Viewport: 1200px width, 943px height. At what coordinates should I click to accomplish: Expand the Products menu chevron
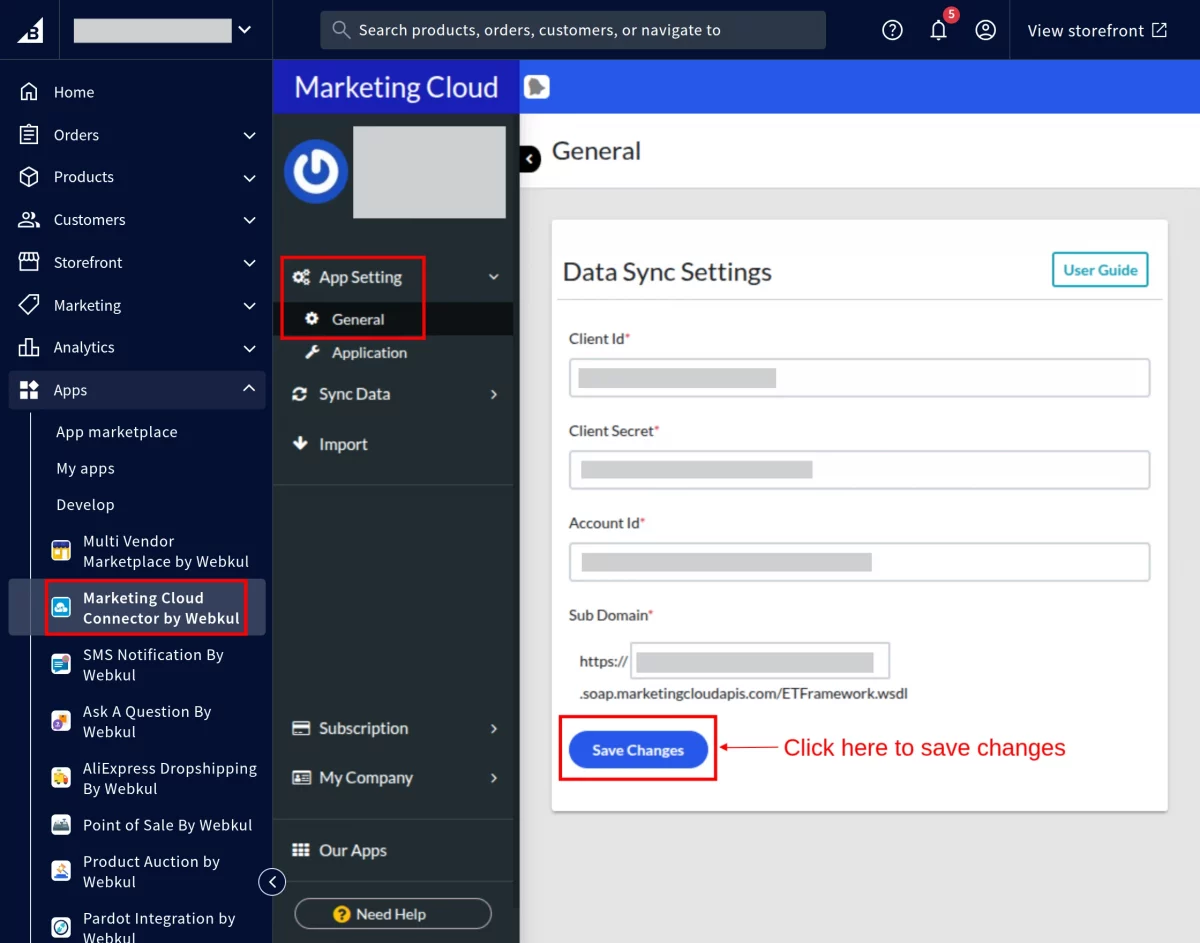point(249,178)
